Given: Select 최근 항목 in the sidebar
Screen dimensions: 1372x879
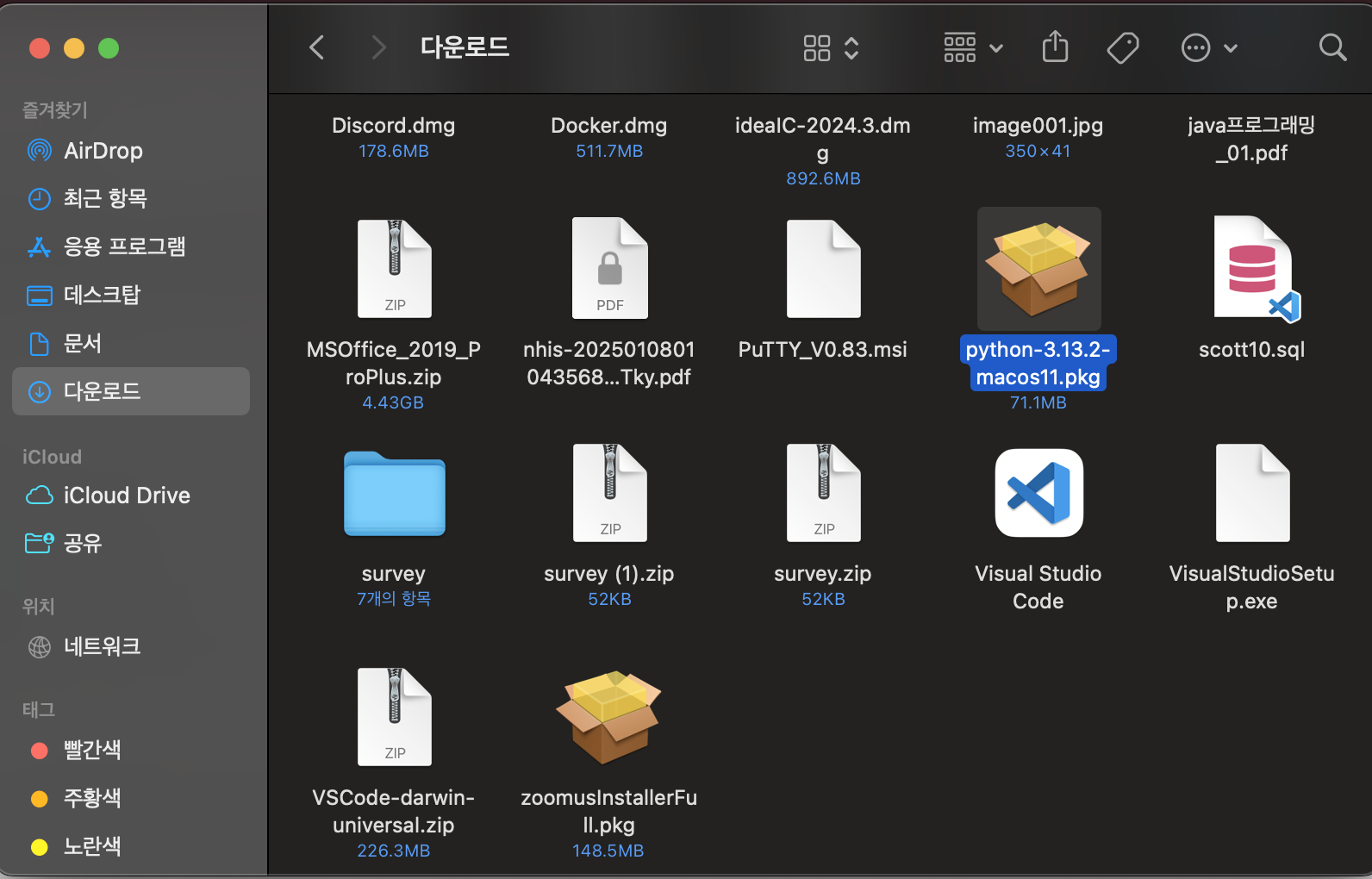Looking at the screenshot, I should (x=131, y=199).
